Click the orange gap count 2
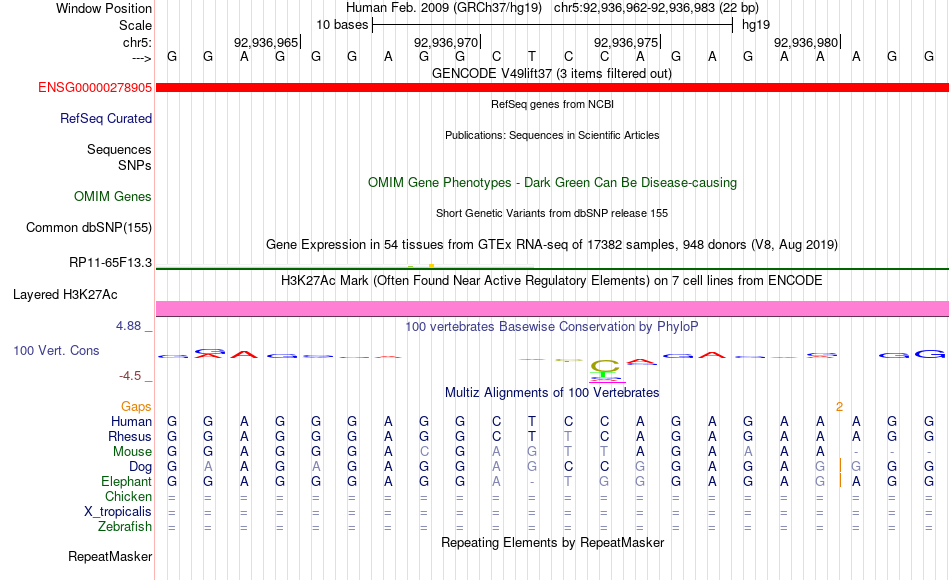 click(839, 407)
